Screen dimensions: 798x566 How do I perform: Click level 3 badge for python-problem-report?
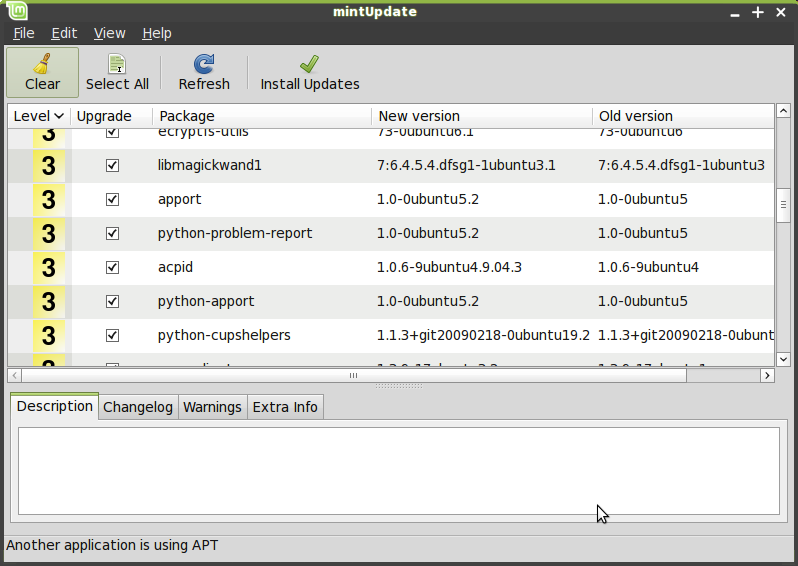(49, 234)
